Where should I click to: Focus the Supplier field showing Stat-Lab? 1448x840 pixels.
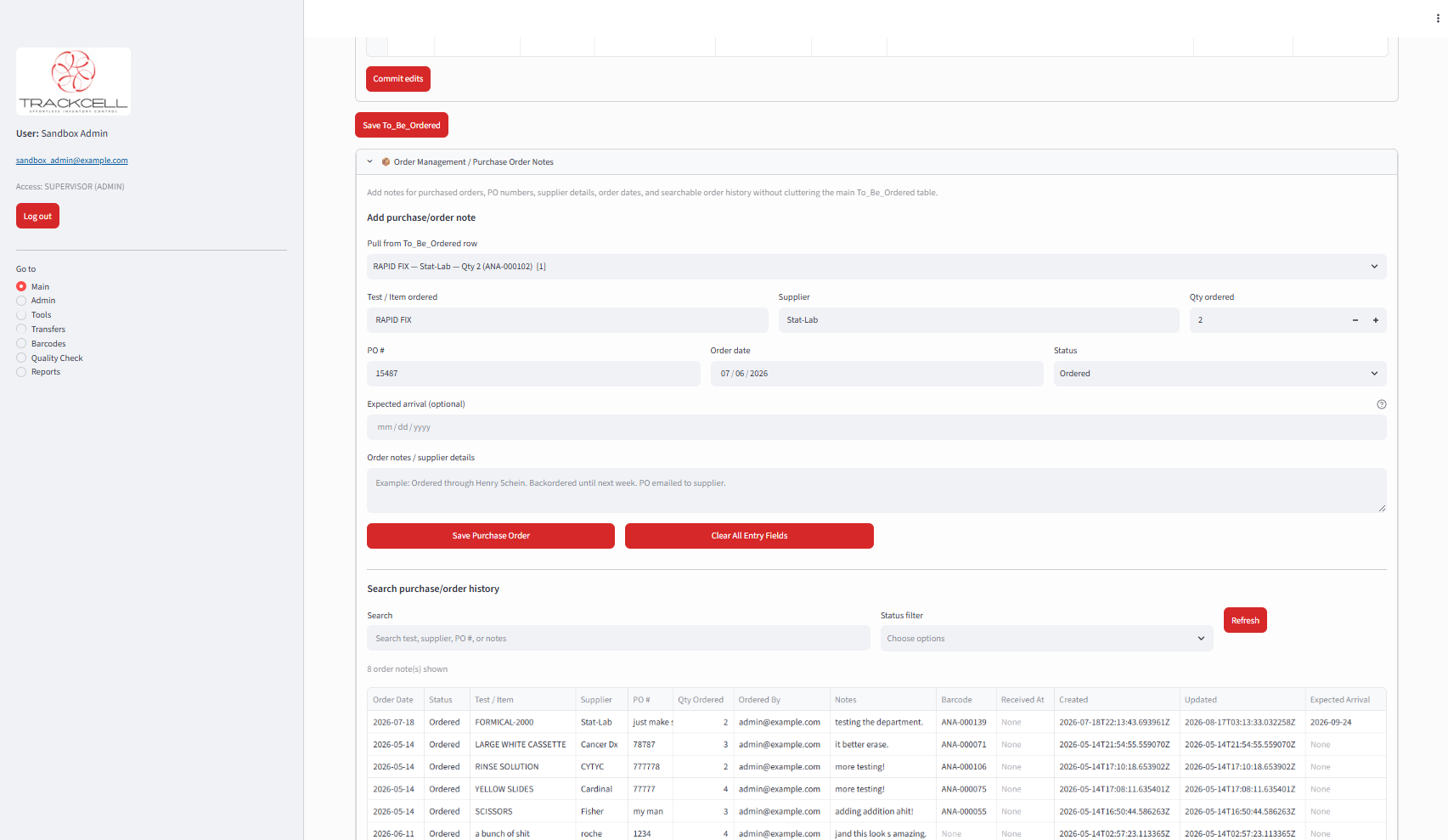click(979, 320)
